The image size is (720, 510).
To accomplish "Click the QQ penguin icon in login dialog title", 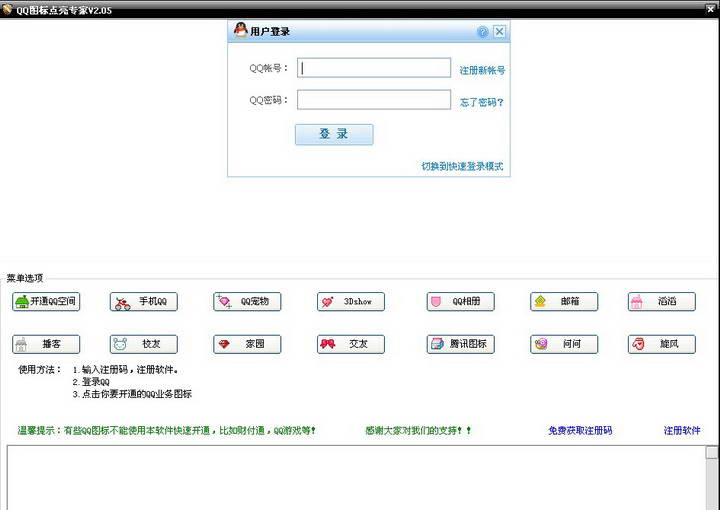I will point(240,30).
